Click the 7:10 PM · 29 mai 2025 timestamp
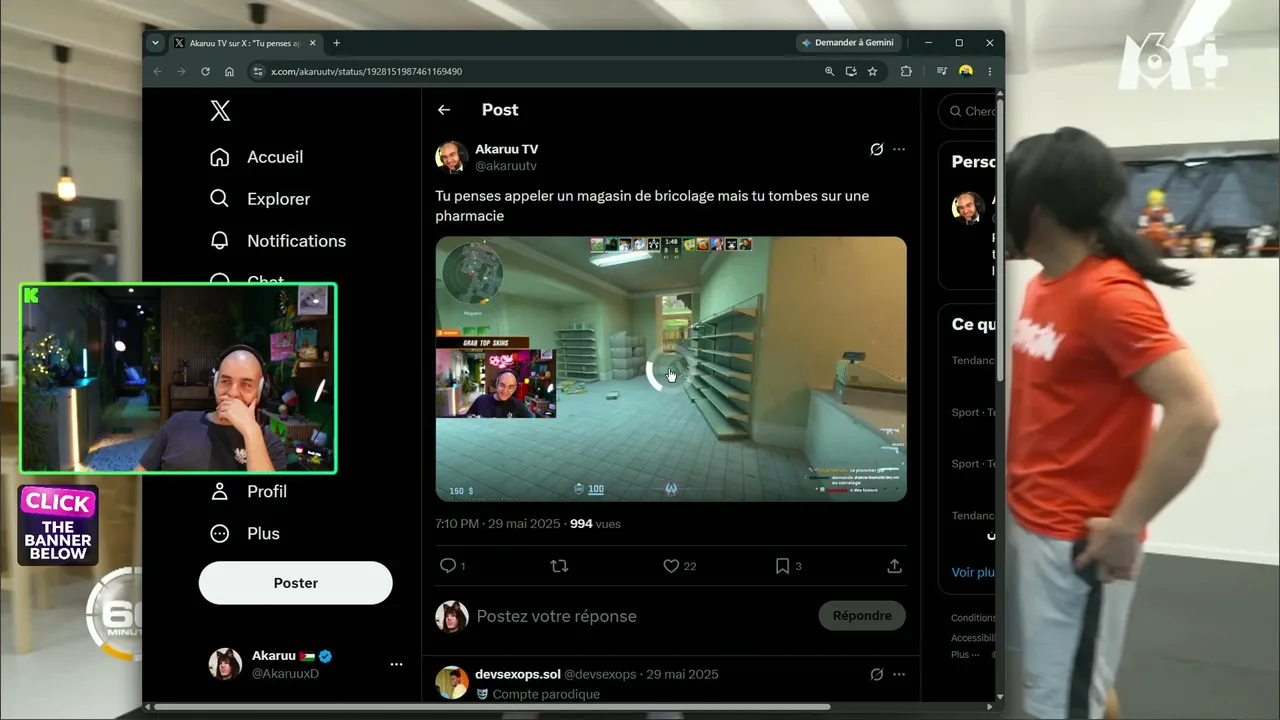The height and width of the screenshot is (720, 1280). 496,524
